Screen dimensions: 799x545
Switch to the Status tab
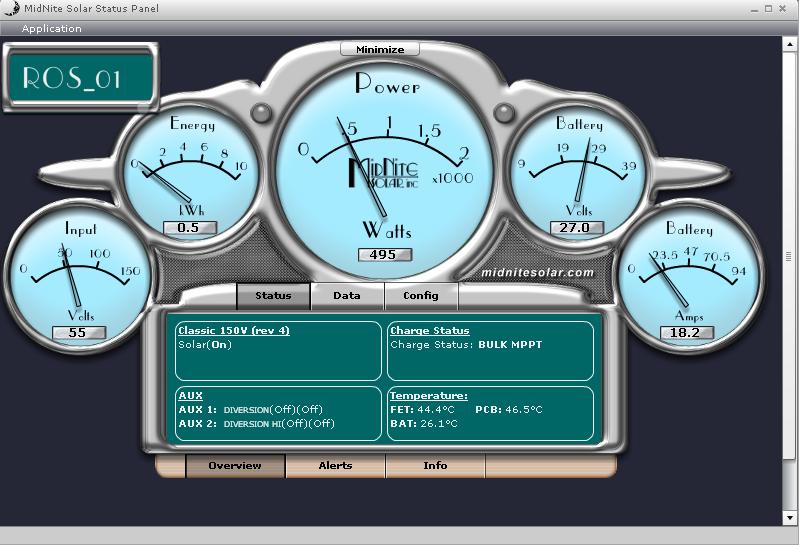[x=273, y=296]
